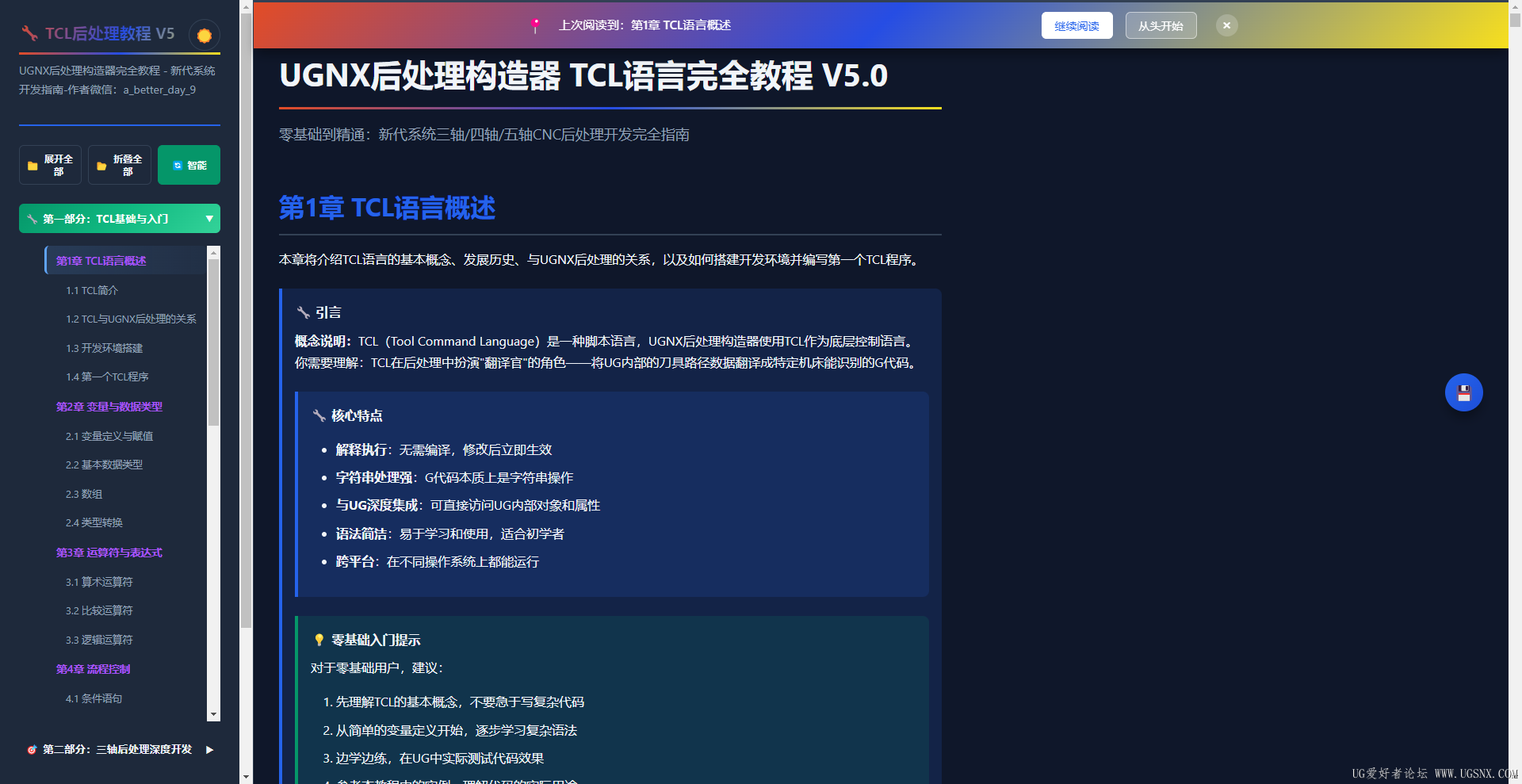Image resolution: width=1522 pixels, height=784 pixels.
Task: Open 第1章 TCL语言概述 in sidebar
Action: [125, 261]
